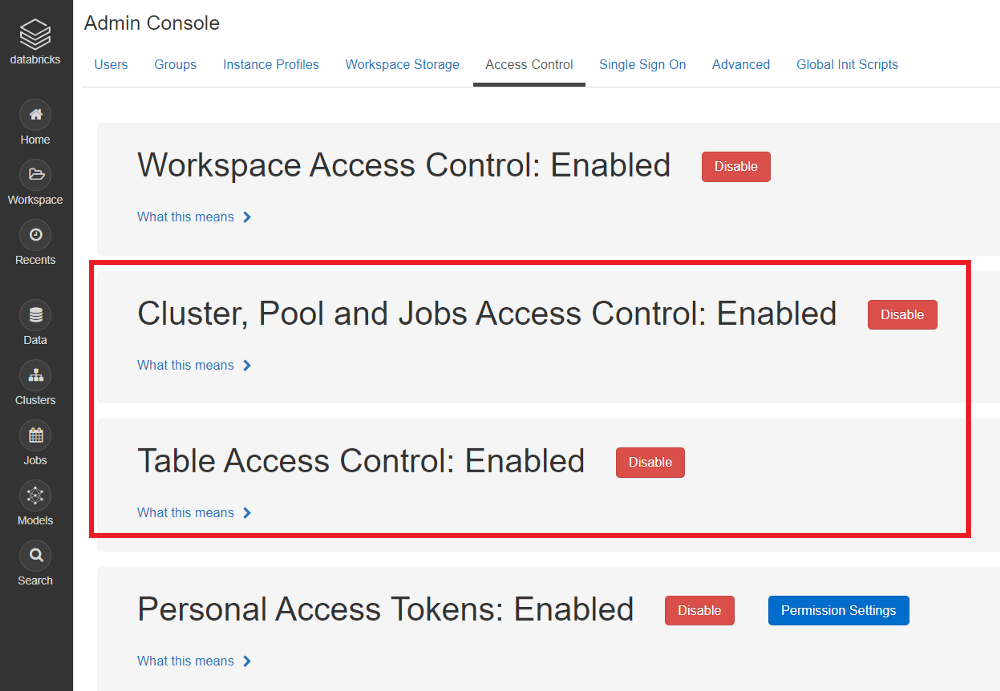Expand 'What this means' under Table Access Control
The image size is (1000, 691).
(x=185, y=512)
